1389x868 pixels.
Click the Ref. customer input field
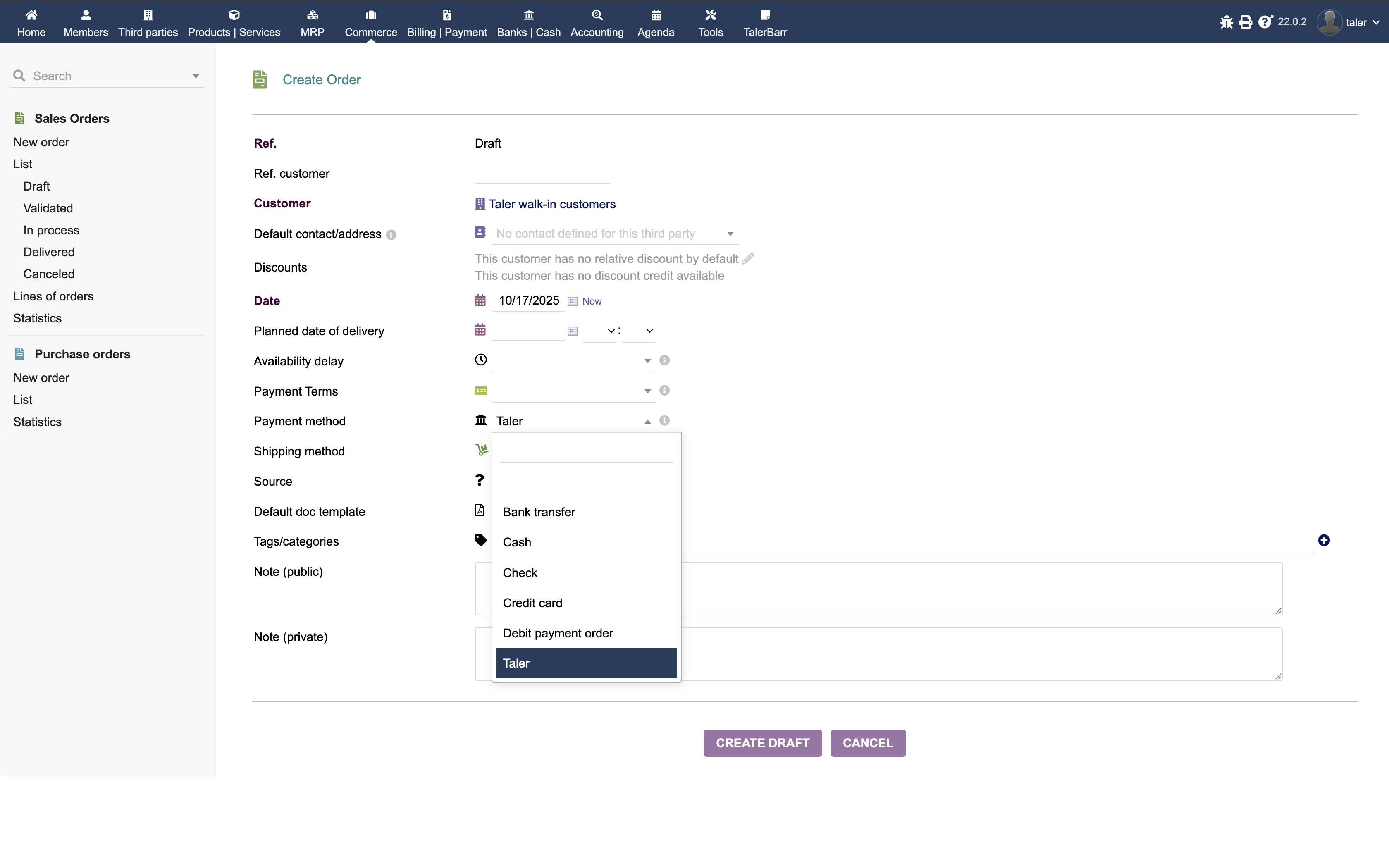pyautogui.click(x=542, y=173)
